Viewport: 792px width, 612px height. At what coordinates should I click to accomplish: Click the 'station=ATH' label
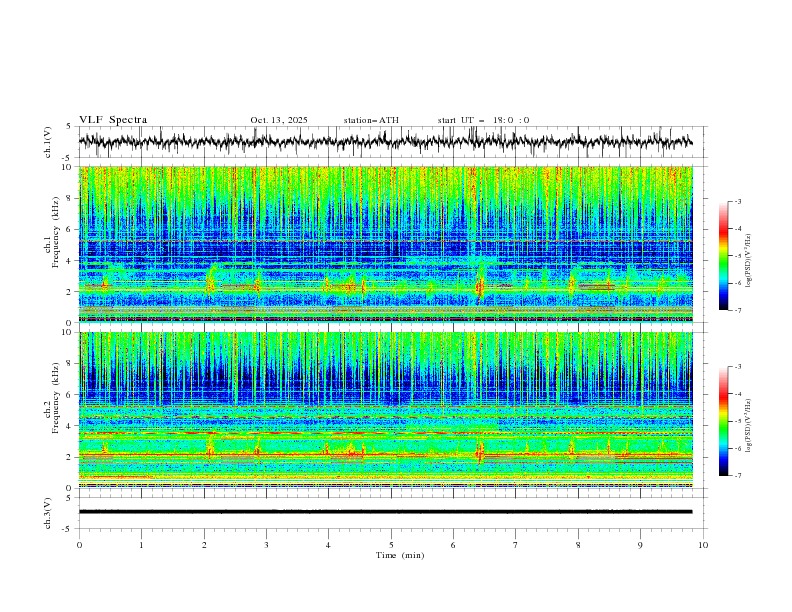(371, 120)
